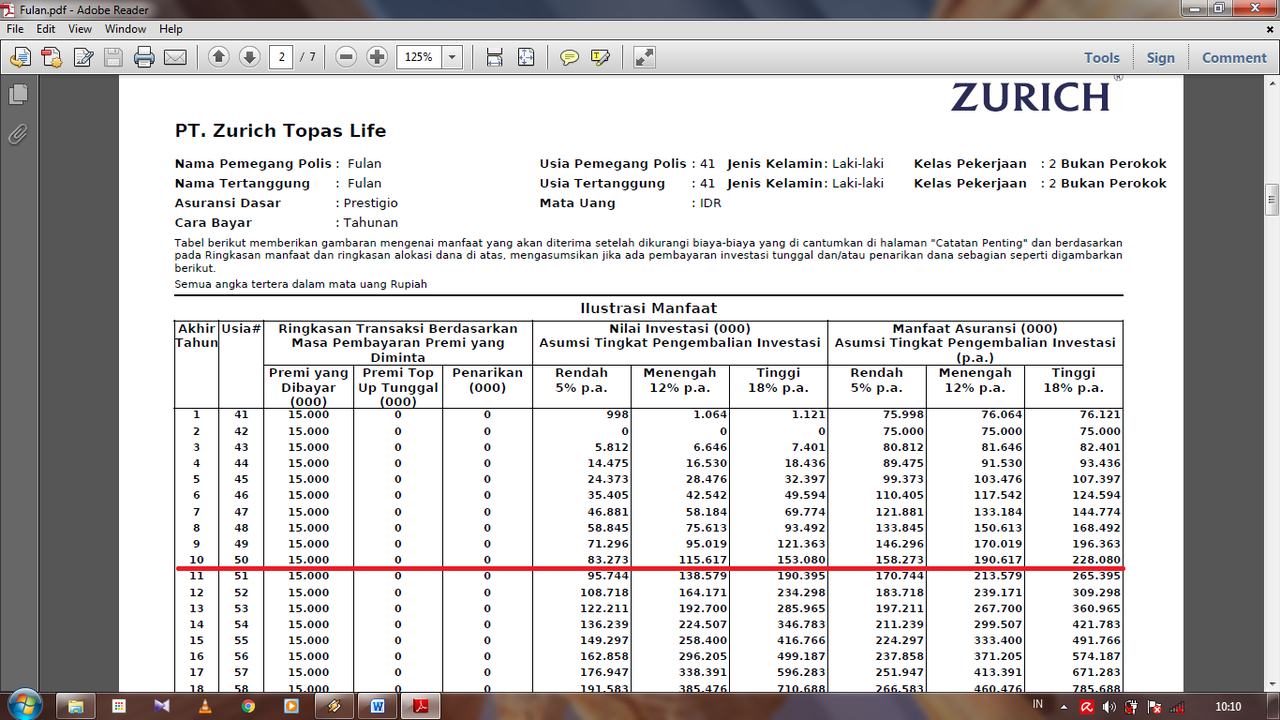Viewport: 1280px width, 720px height.
Task: Click the 'Tahunan' Cara Bayar value
Action: pos(370,223)
